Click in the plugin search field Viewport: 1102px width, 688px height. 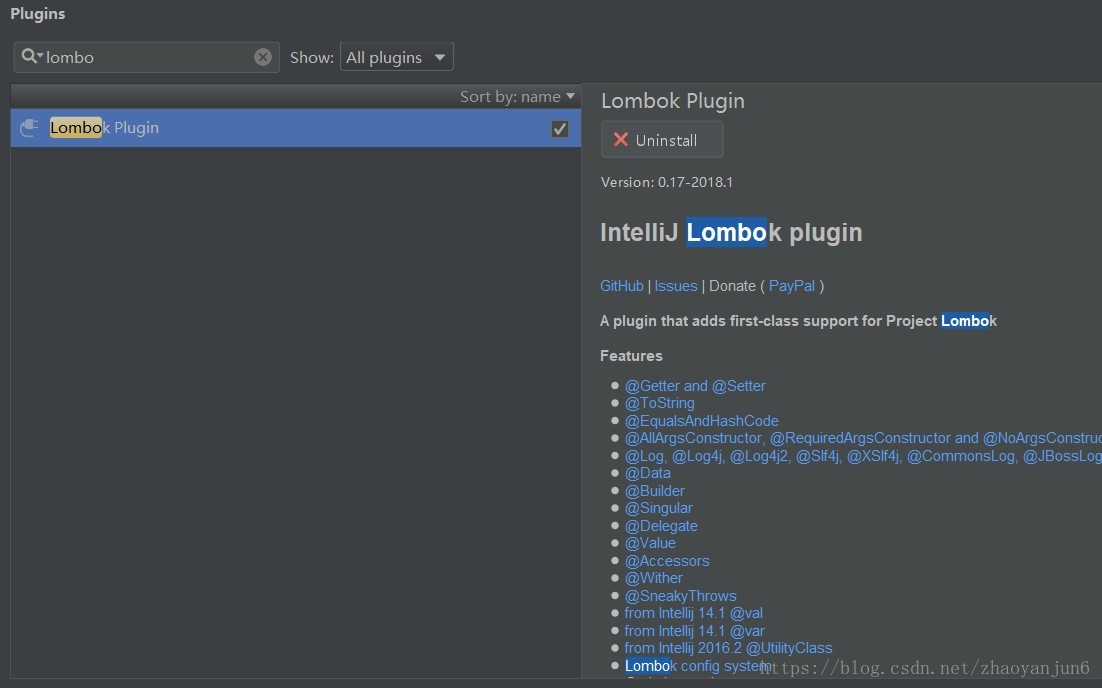(150, 57)
